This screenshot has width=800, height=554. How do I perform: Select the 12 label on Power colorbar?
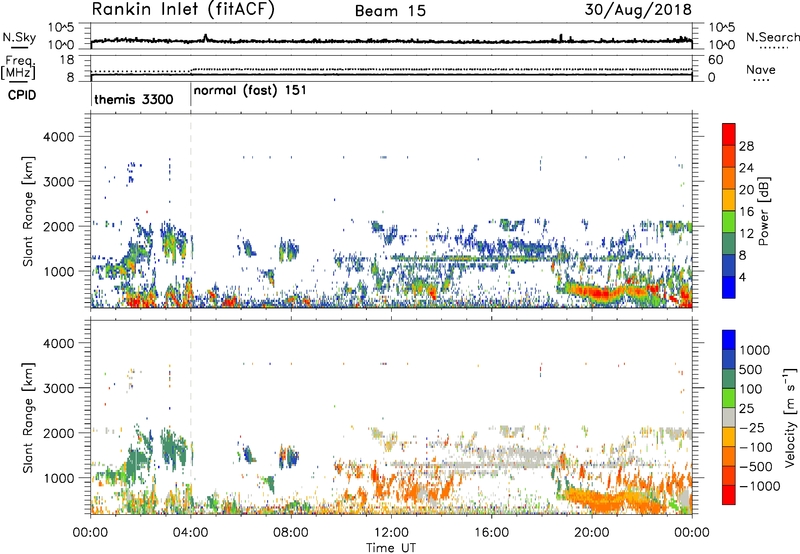(x=746, y=234)
